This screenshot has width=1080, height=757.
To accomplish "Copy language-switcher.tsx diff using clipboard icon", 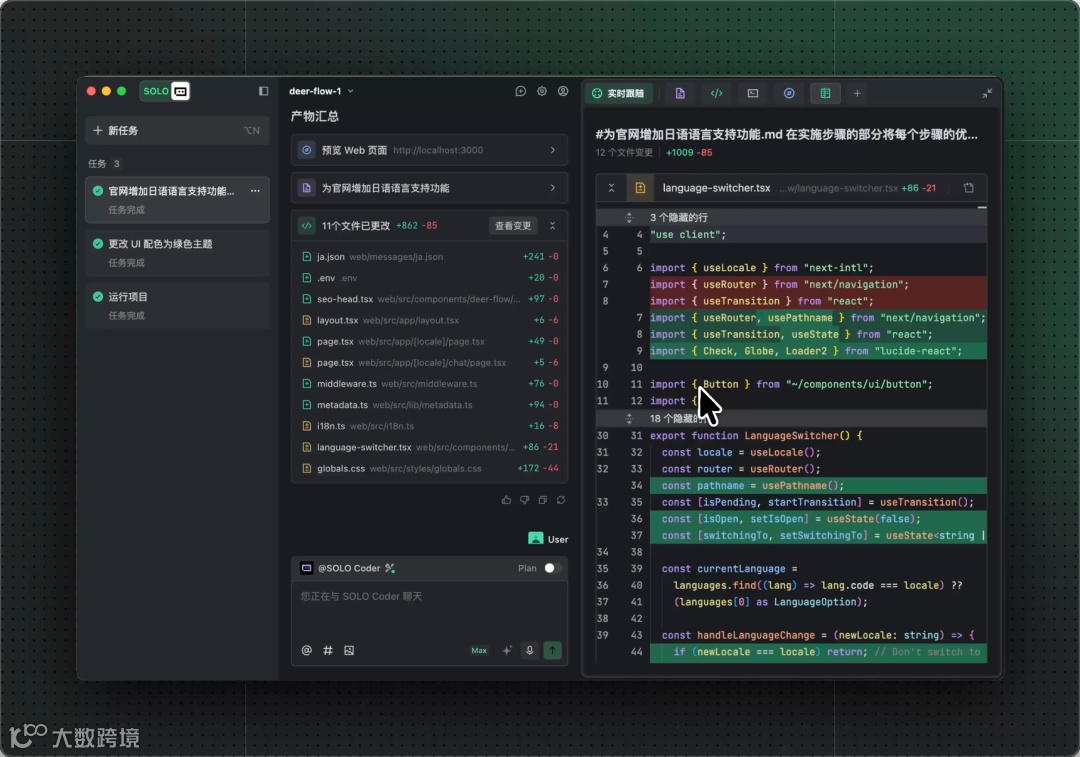I will [x=968, y=188].
